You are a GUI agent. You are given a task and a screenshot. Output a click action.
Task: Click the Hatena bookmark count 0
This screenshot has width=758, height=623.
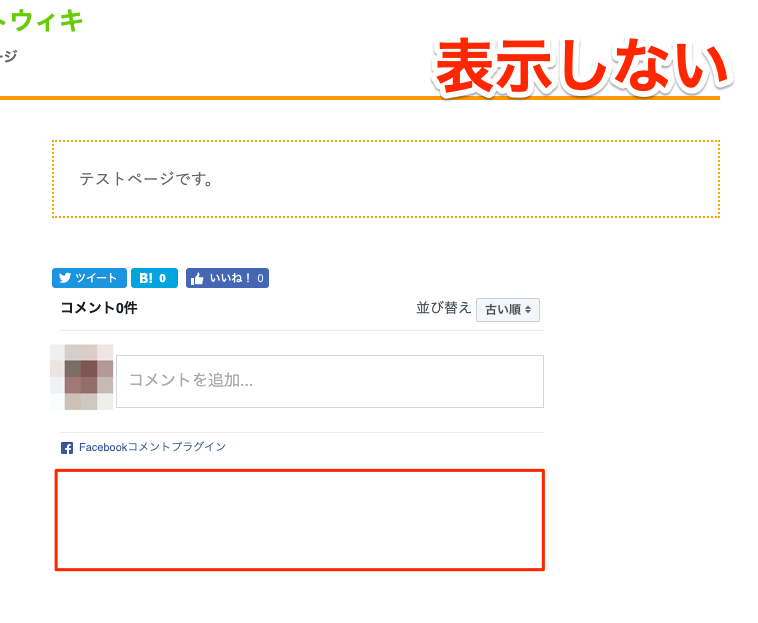(162, 278)
